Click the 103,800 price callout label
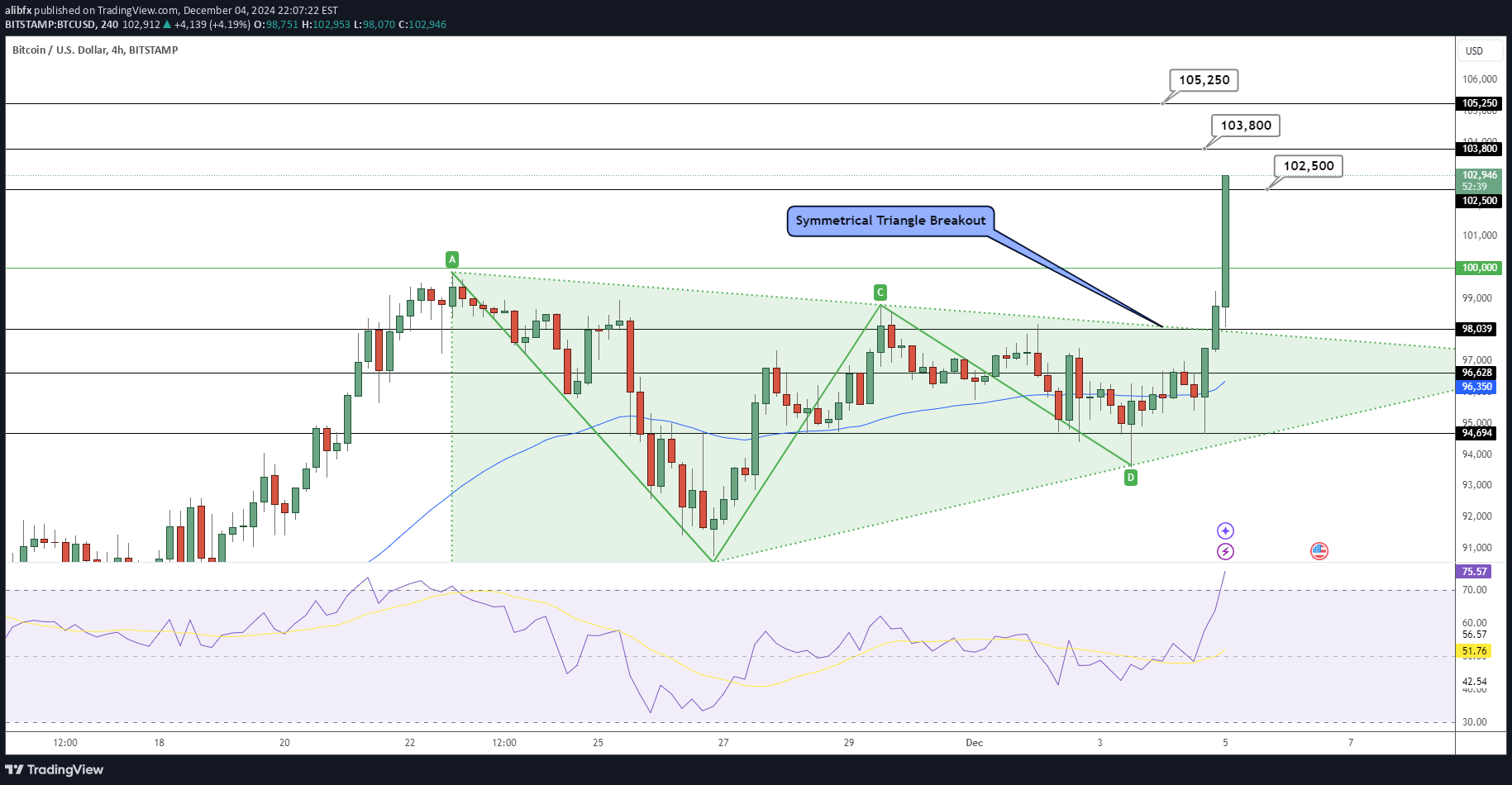 pyautogui.click(x=1246, y=126)
